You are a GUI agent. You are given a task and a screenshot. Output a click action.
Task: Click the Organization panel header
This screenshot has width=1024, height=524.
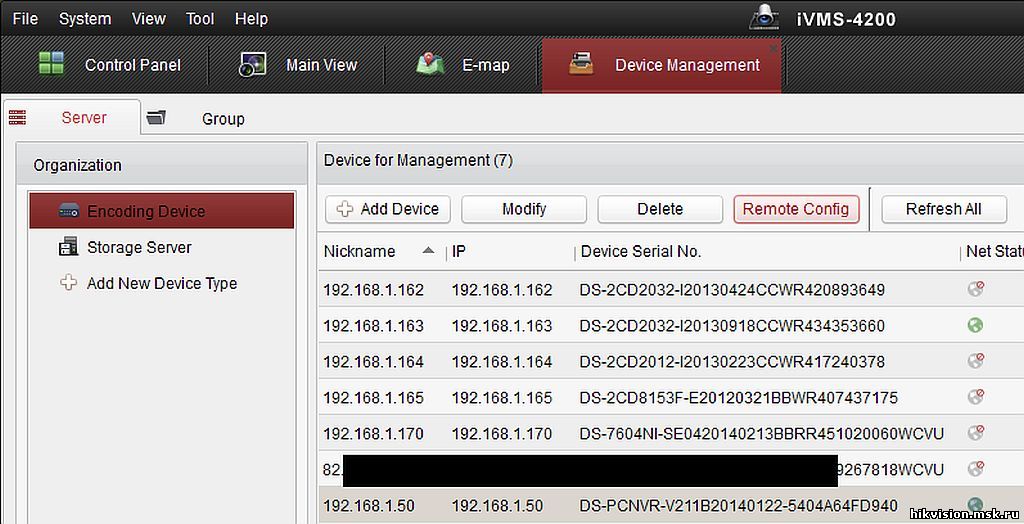coord(162,165)
